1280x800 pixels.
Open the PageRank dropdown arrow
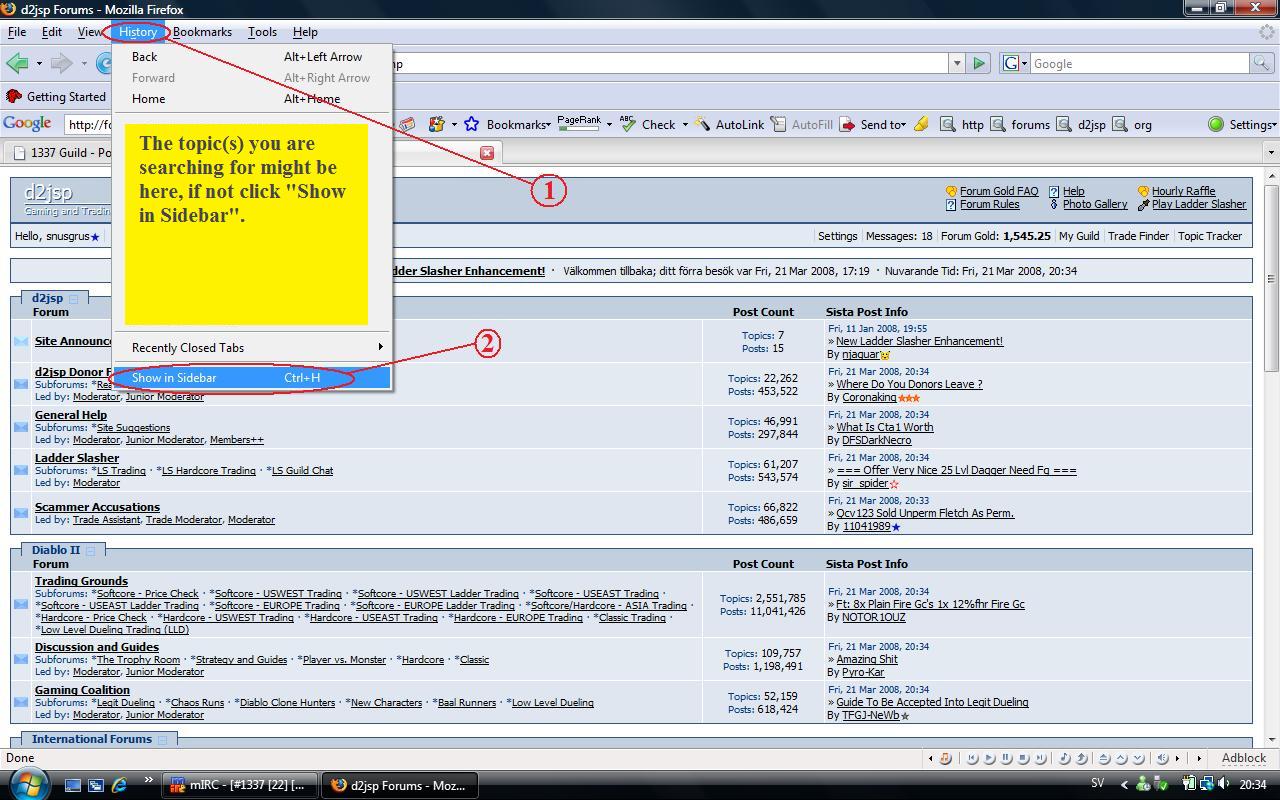(x=608, y=124)
